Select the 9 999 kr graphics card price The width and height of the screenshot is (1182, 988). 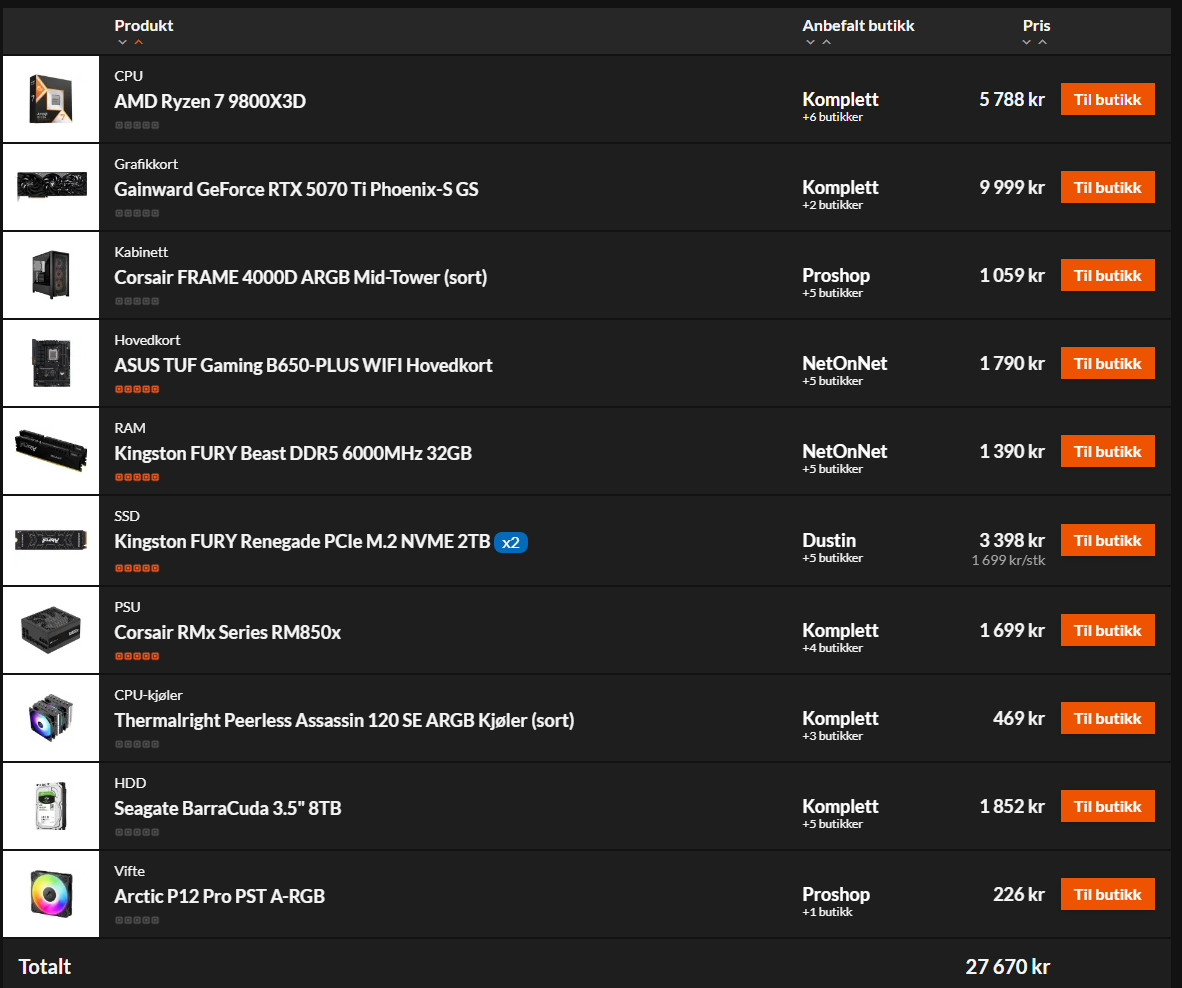click(1012, 188)
